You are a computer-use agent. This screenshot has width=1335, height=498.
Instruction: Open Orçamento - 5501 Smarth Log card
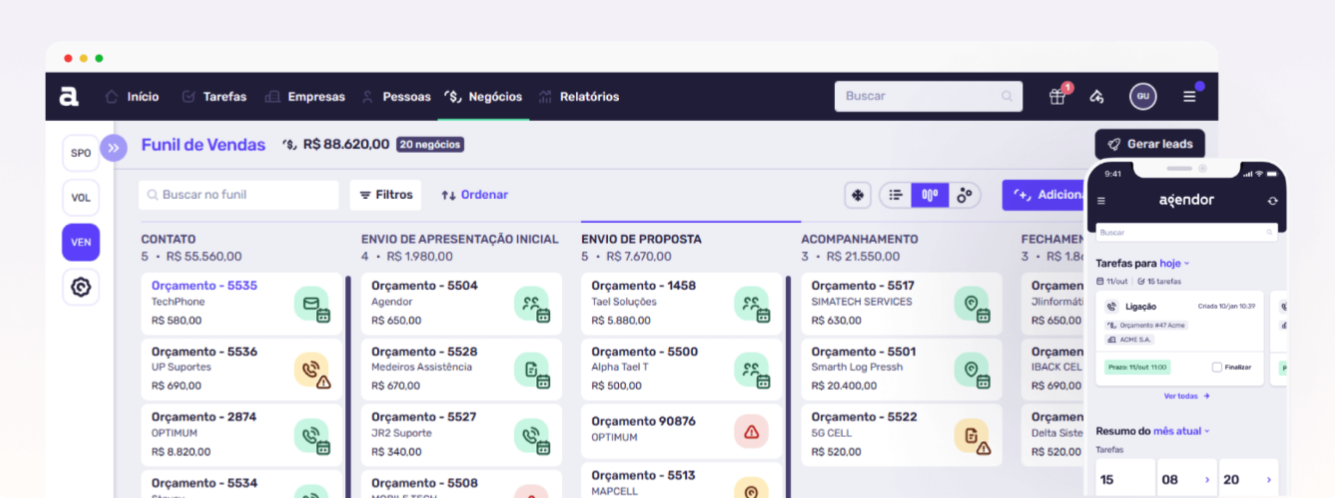pyautogui.click(x=901, y=369)
